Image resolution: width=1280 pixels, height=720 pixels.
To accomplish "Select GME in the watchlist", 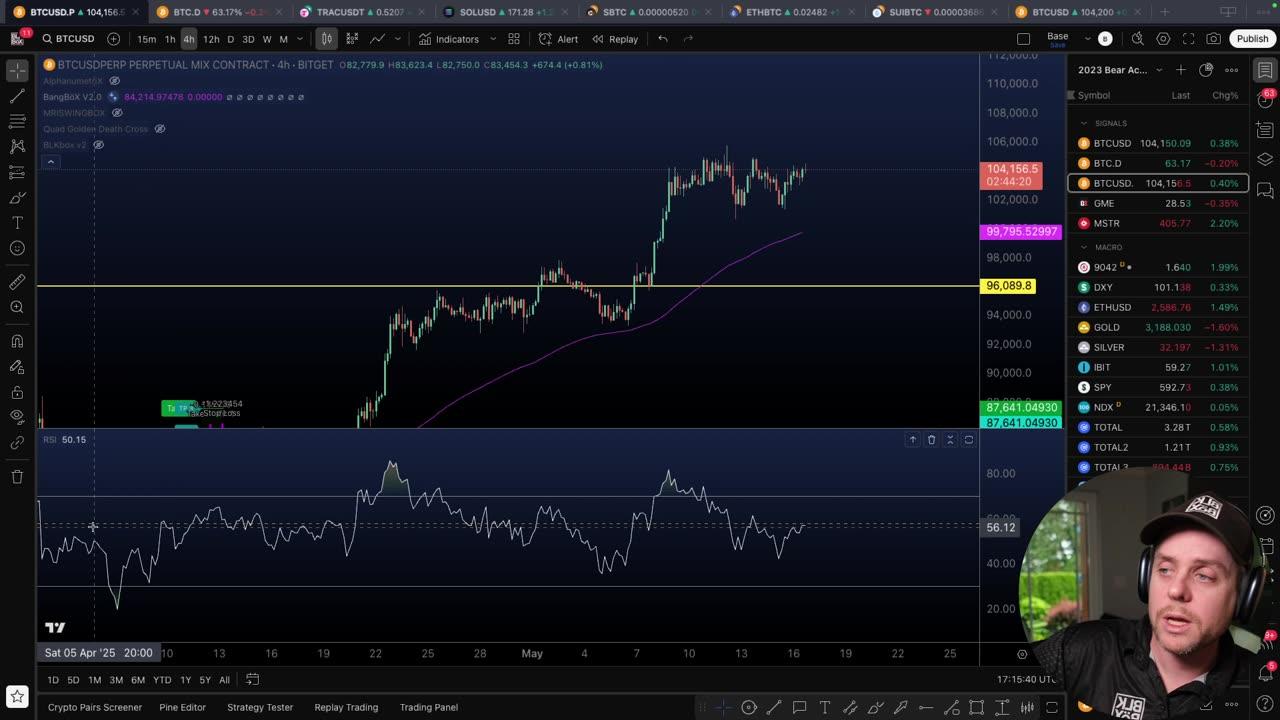I will pyautogui.click(x=1158, y=203).
